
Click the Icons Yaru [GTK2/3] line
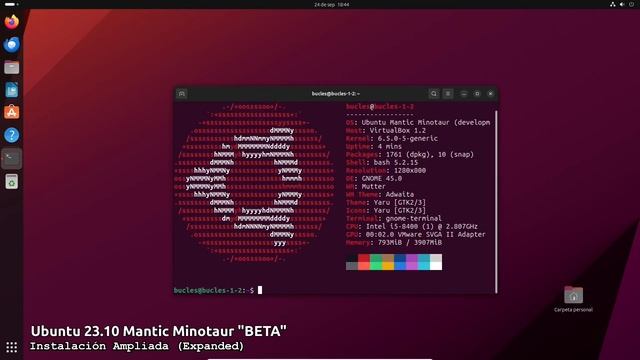386,211
